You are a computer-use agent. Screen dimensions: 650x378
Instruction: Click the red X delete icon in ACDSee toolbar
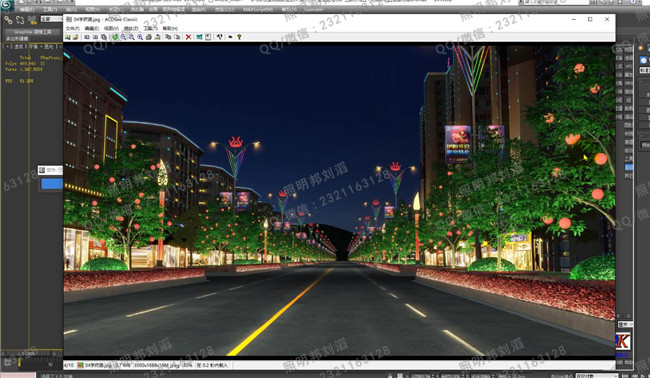coord(188,37)
